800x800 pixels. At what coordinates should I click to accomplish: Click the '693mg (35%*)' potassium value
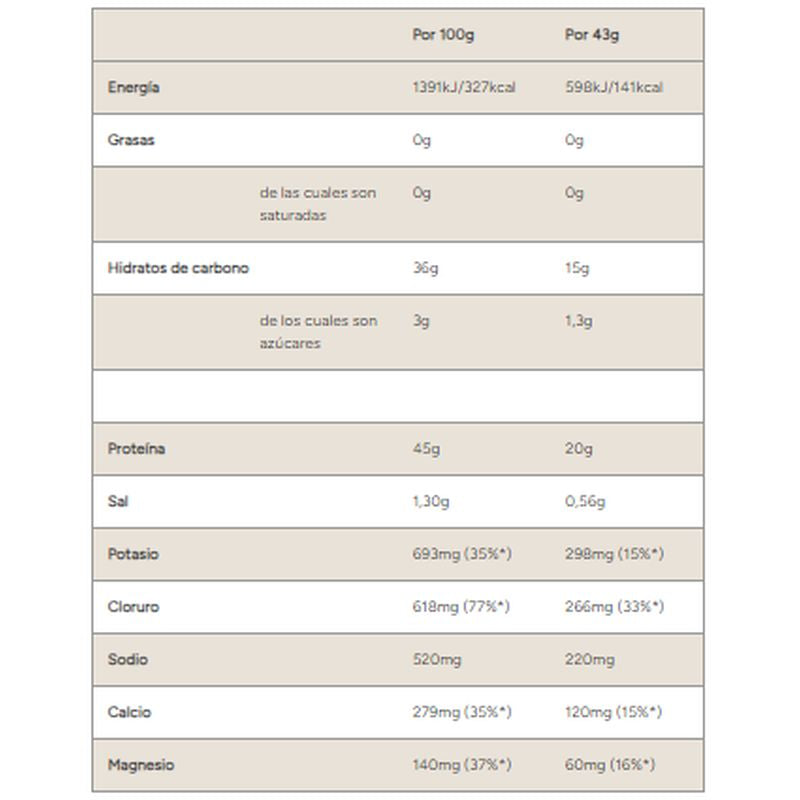pyautogui.click(x=462, y=554)
